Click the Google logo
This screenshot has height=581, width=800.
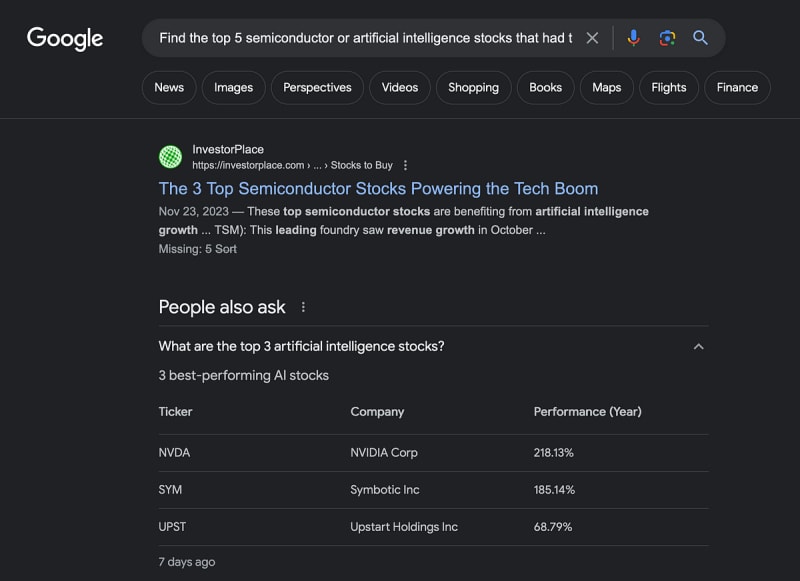(65, 39)
